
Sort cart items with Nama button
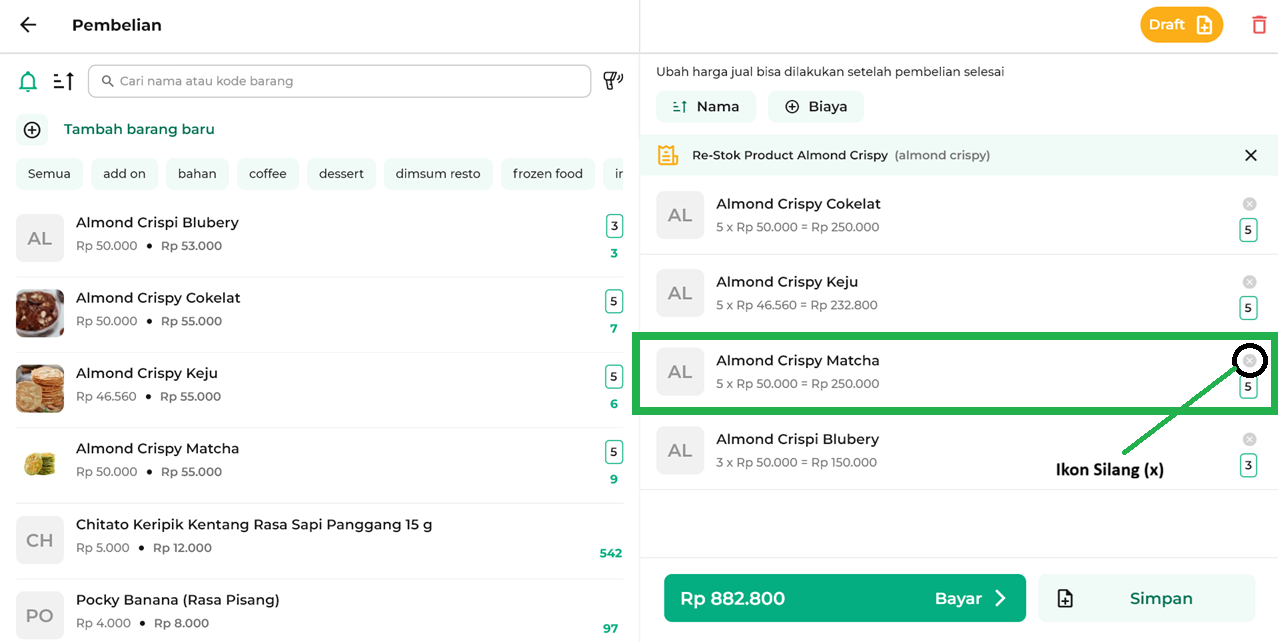705,107
